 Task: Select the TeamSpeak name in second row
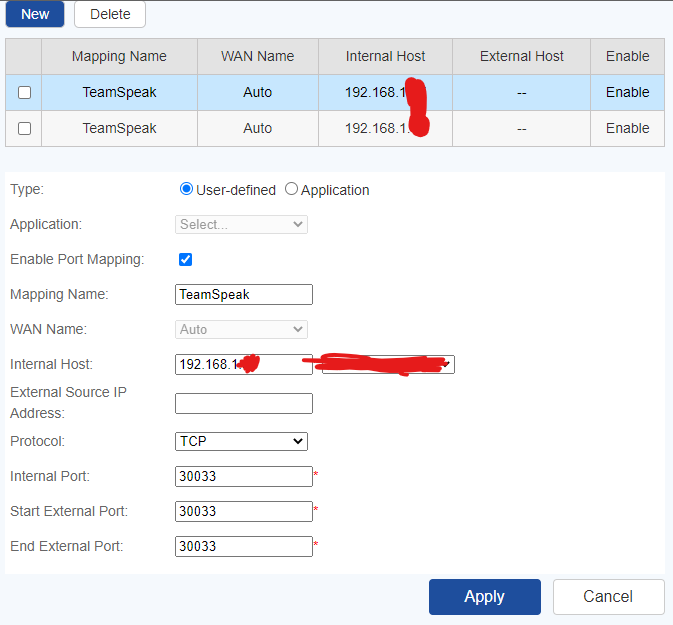click(x=119, y=128)
